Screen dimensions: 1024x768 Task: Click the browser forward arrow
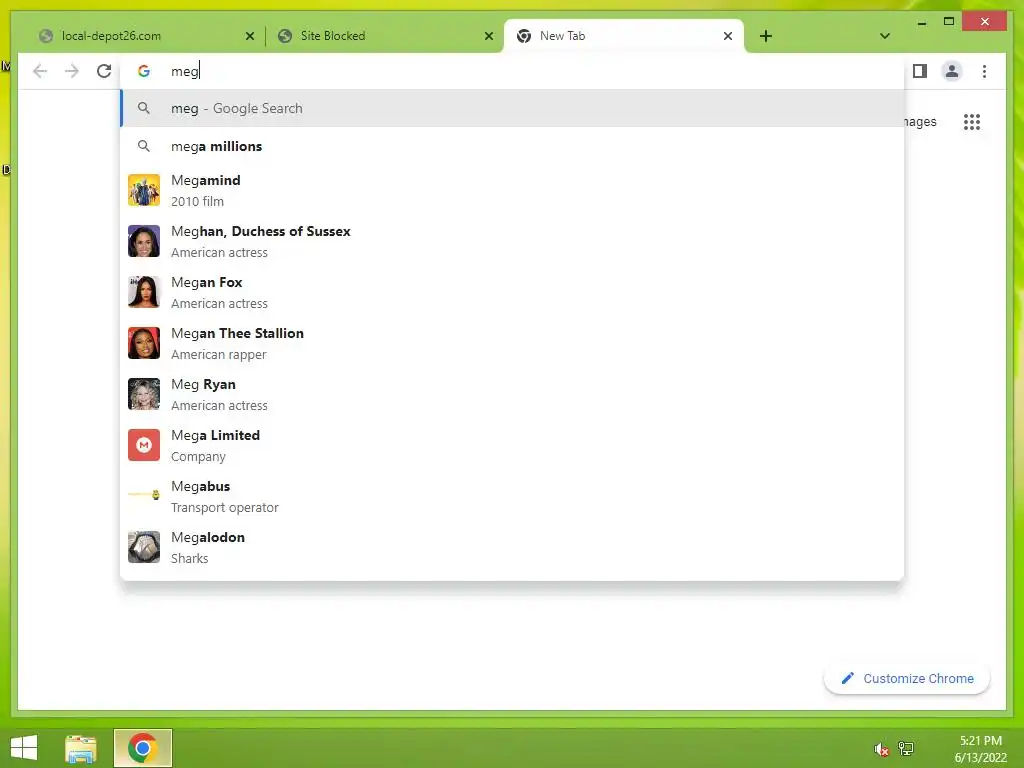point(72,71)
